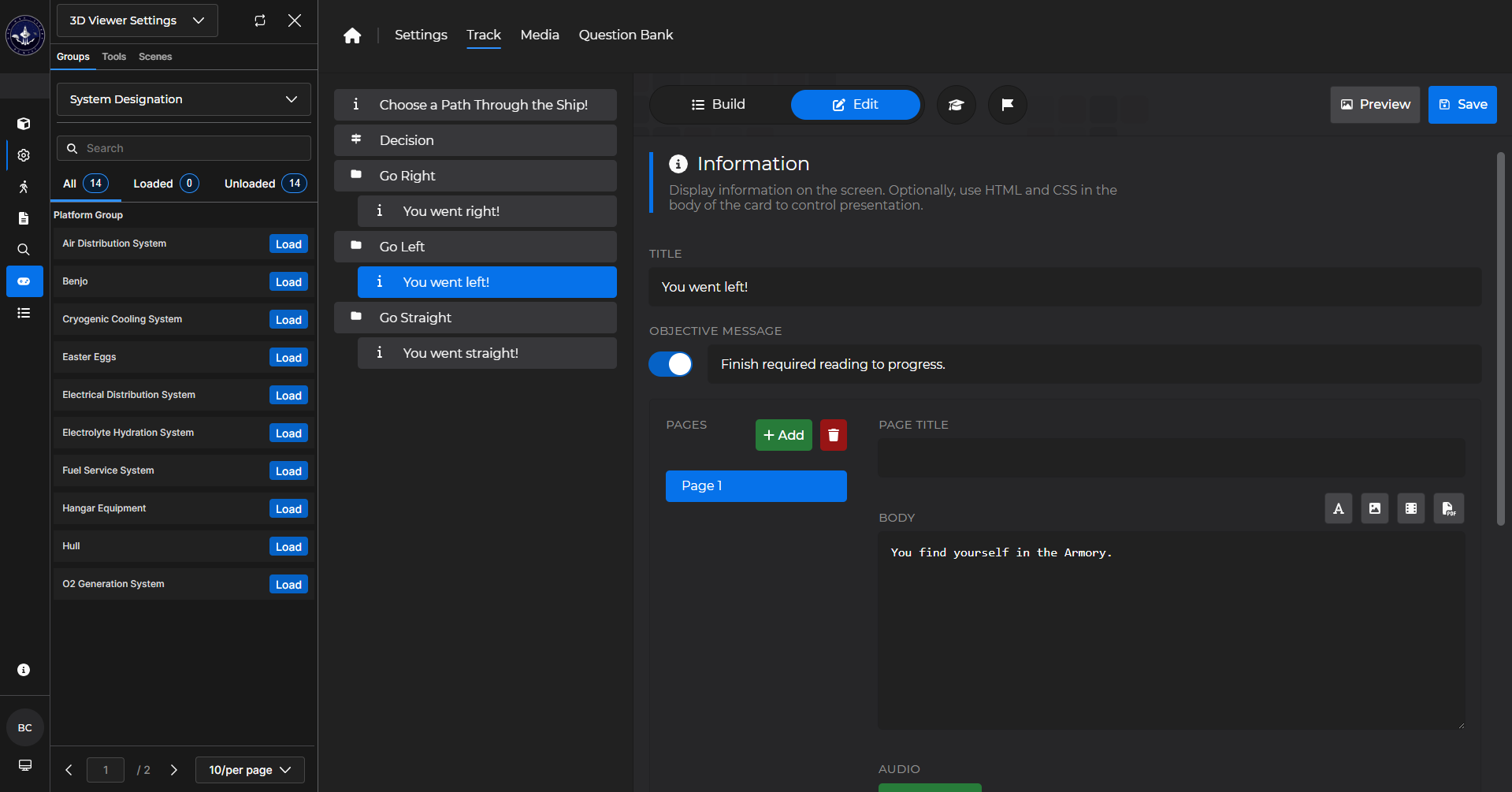Open the BC user avatar

coord(25,727)
